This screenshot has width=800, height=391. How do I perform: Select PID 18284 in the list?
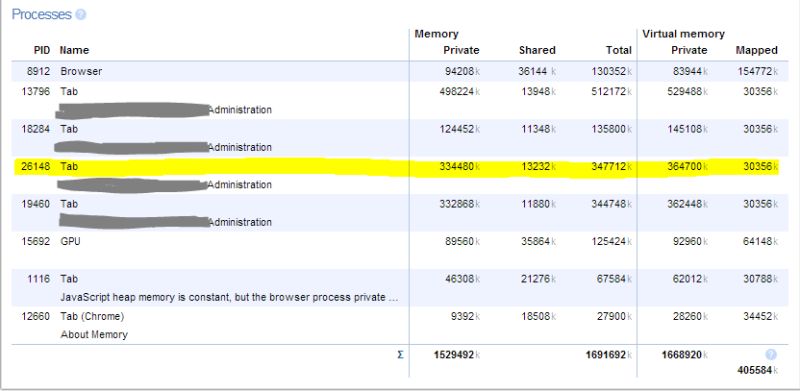[x=36, y=129]
